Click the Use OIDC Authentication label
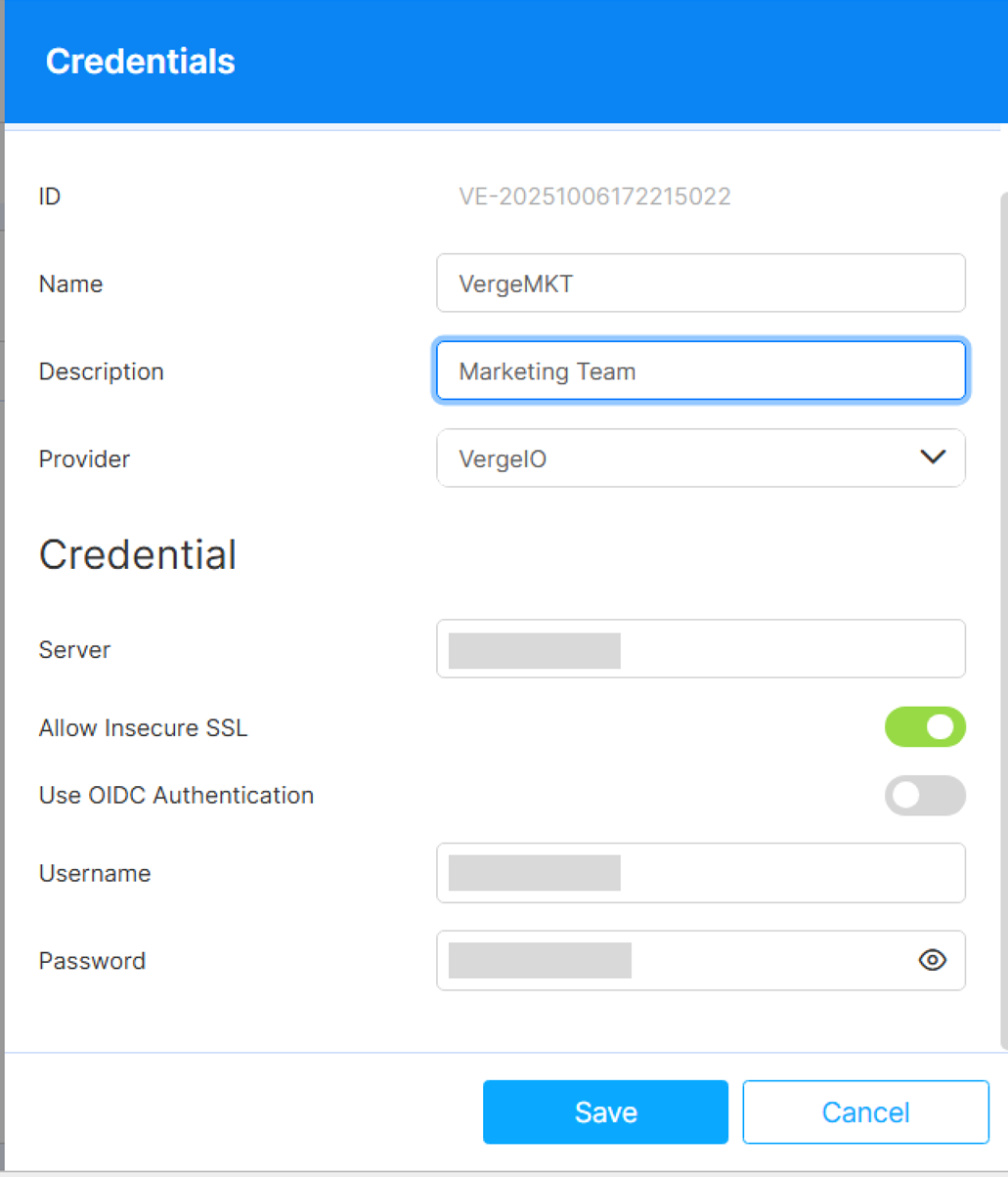Viewport: 1008px width, 1177px height. pyautogui.click(x=176, y=796)
